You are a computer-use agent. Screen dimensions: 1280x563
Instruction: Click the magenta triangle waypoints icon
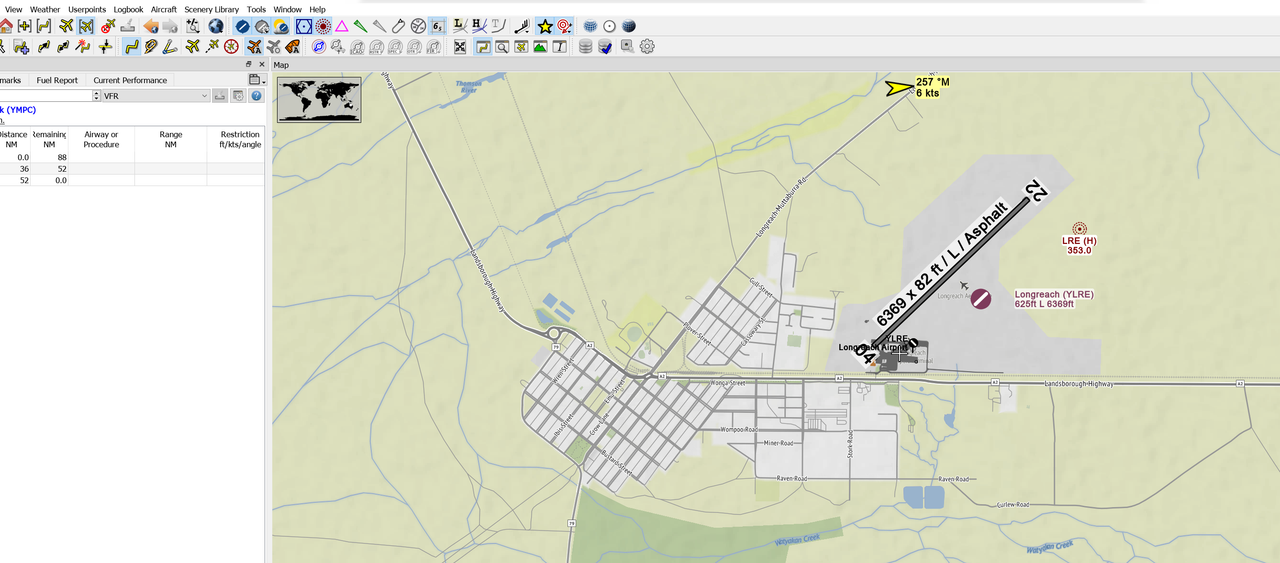[x=341, y=26]
